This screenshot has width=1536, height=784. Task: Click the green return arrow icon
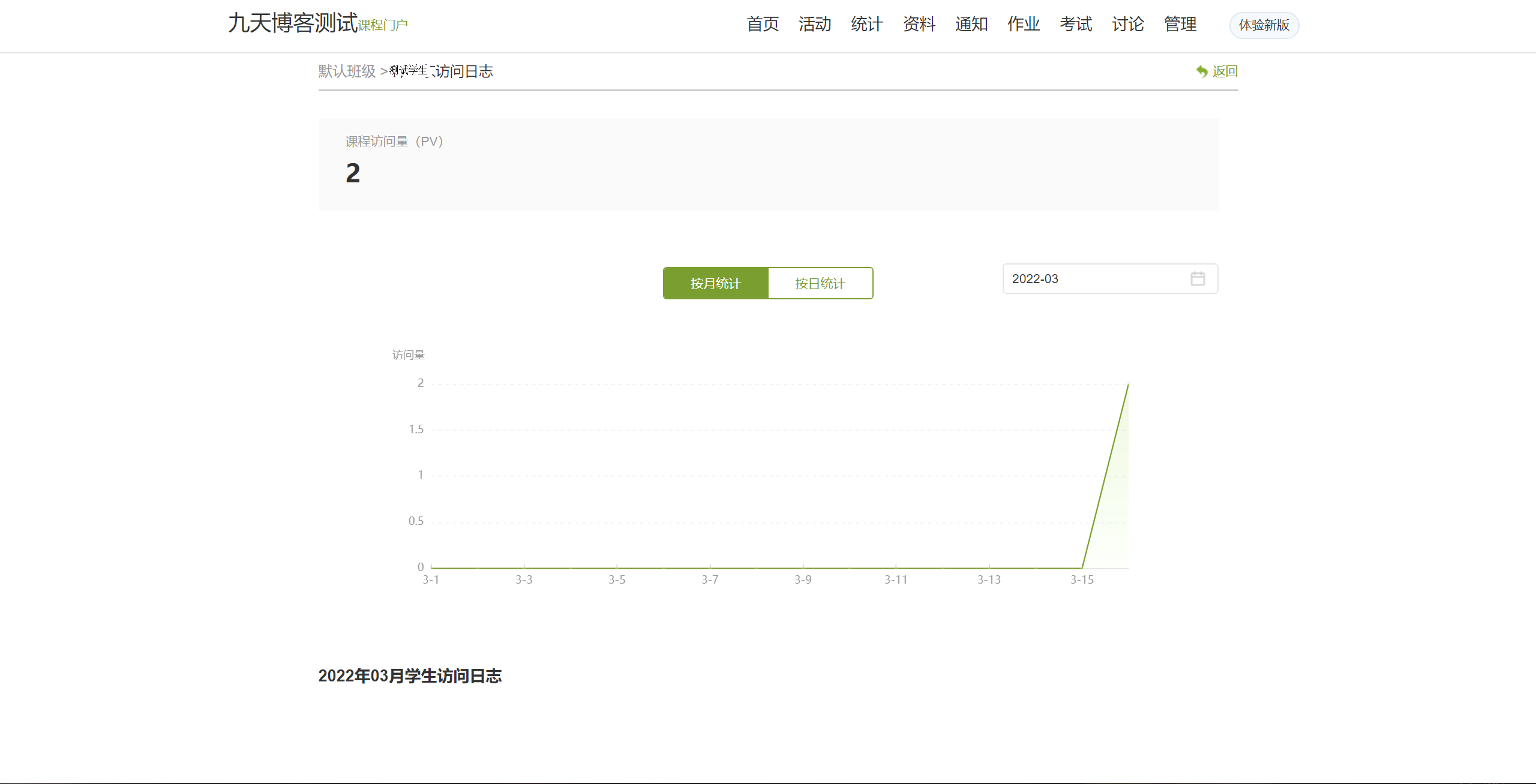(1201, 71)
